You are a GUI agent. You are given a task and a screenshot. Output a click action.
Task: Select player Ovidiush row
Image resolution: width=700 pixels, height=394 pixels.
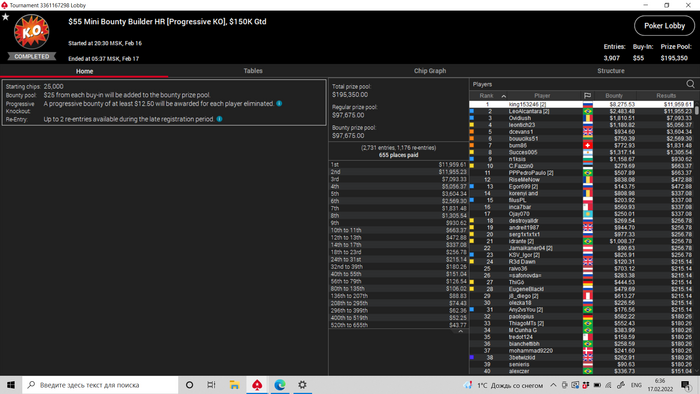pyautogui.click(x=582, y=118)
